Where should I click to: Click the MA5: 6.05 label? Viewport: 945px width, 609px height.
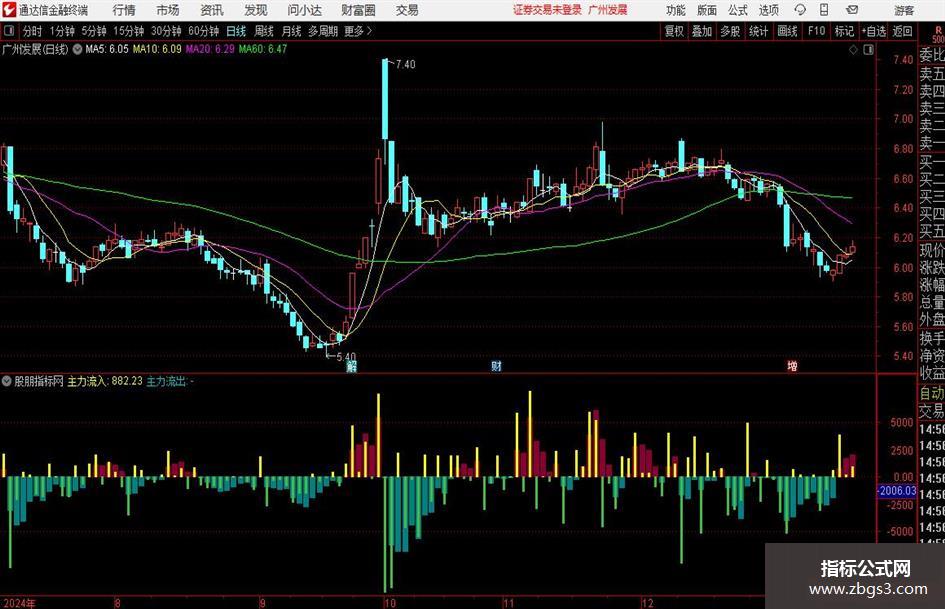107,49
